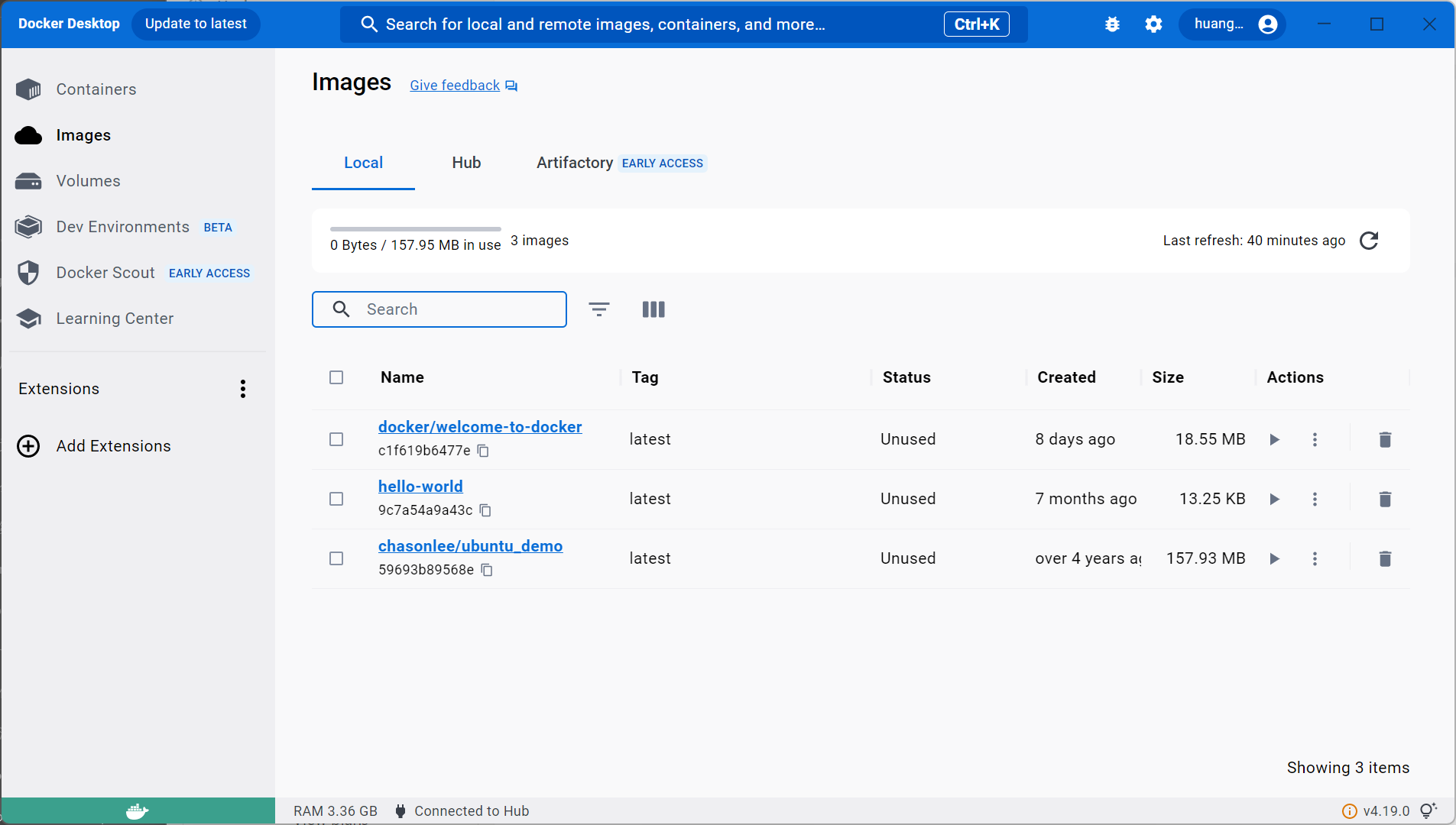Open the manage columns icon
Screen dimensions: 1456x825
653,309
